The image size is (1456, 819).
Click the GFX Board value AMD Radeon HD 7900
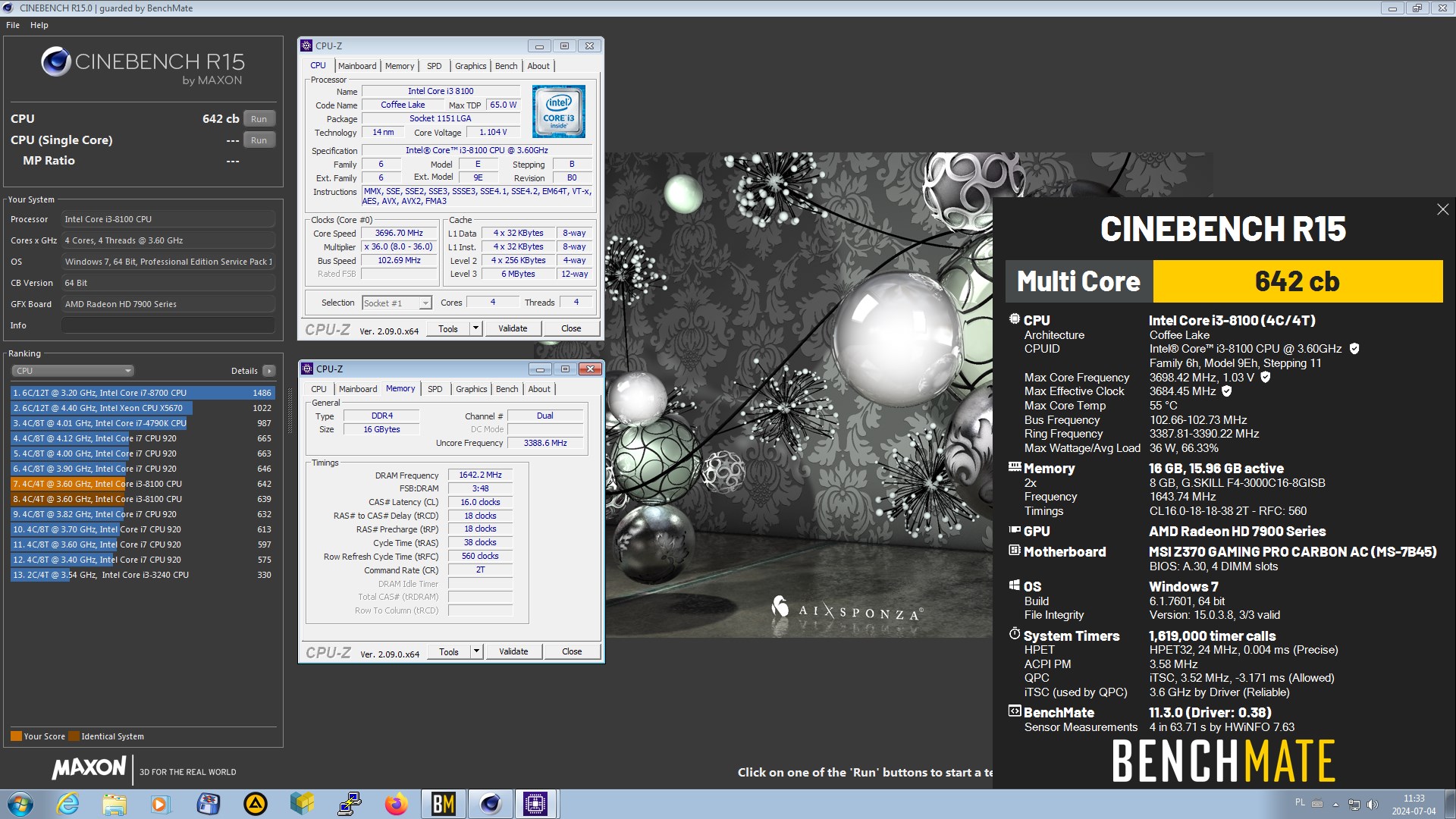coord(168,304)
